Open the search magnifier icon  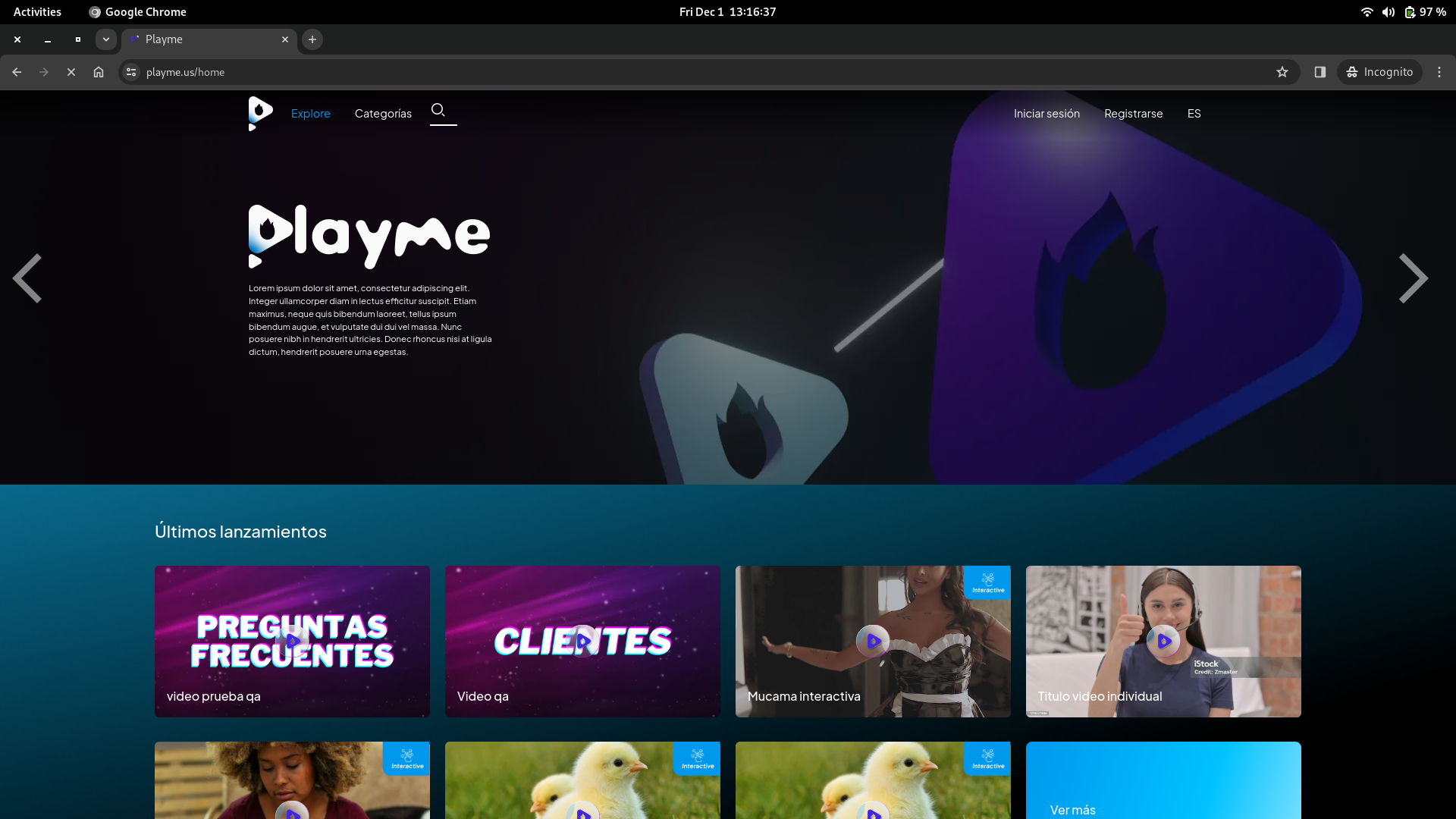point(438,111)
